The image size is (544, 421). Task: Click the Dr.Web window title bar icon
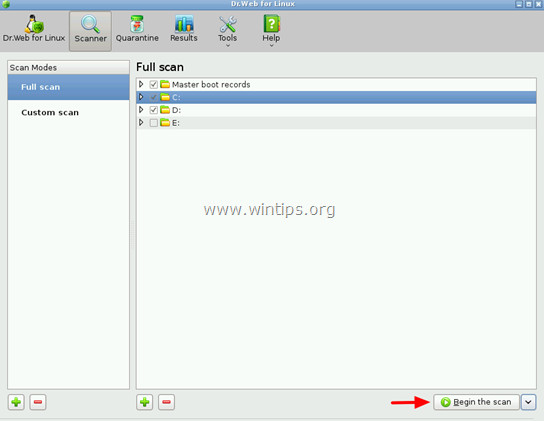pos(6,4)
